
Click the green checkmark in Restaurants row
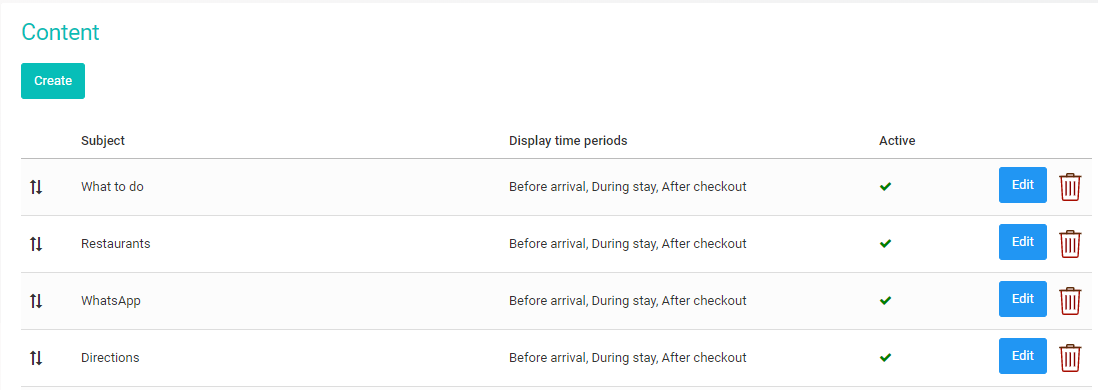coord(885,244)
